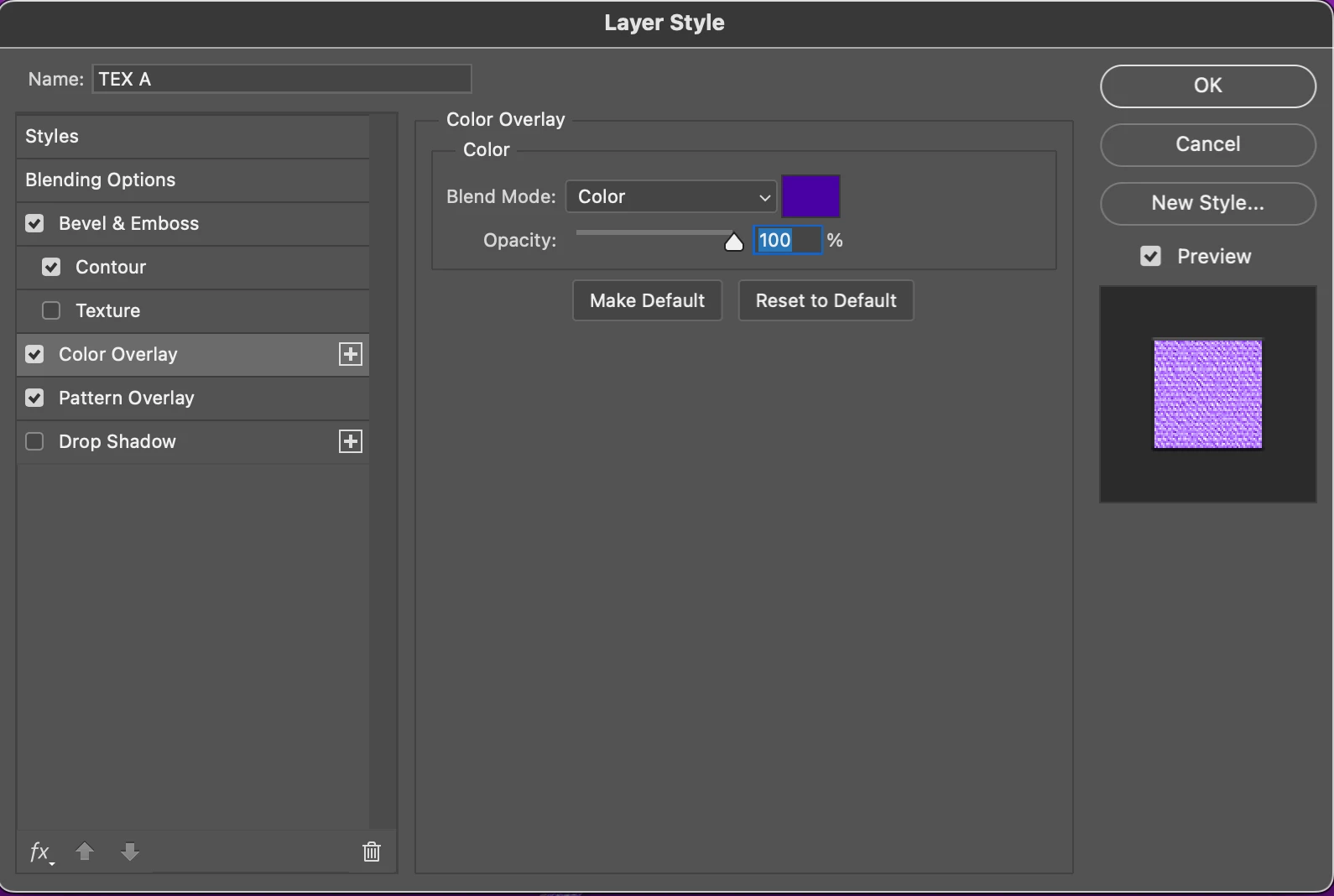Click the move effect up arrow
Image resolution: width=1334 pixels, height=896 pixels.
pos(85,852)
